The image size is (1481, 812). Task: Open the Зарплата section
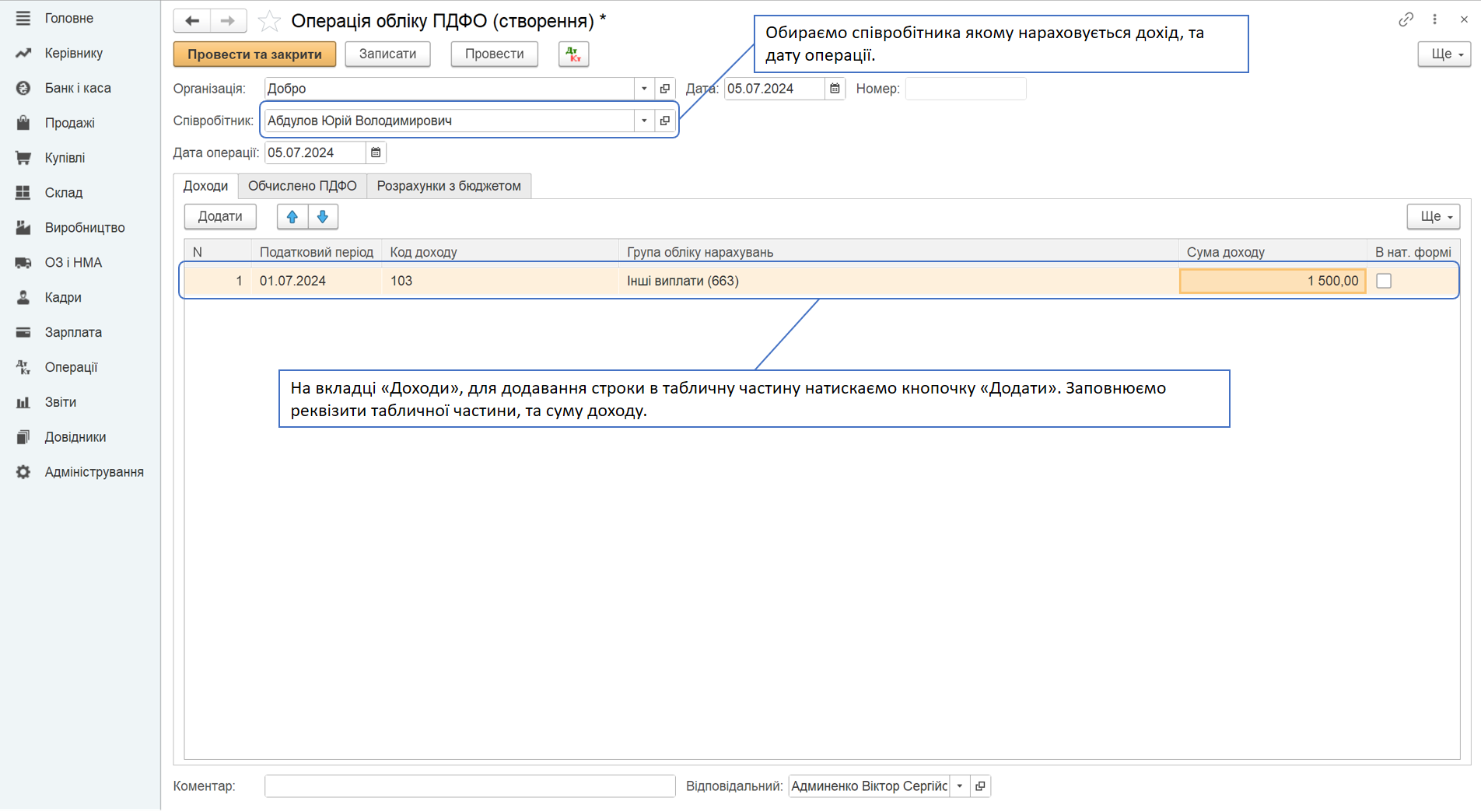[x=73, y=332]
